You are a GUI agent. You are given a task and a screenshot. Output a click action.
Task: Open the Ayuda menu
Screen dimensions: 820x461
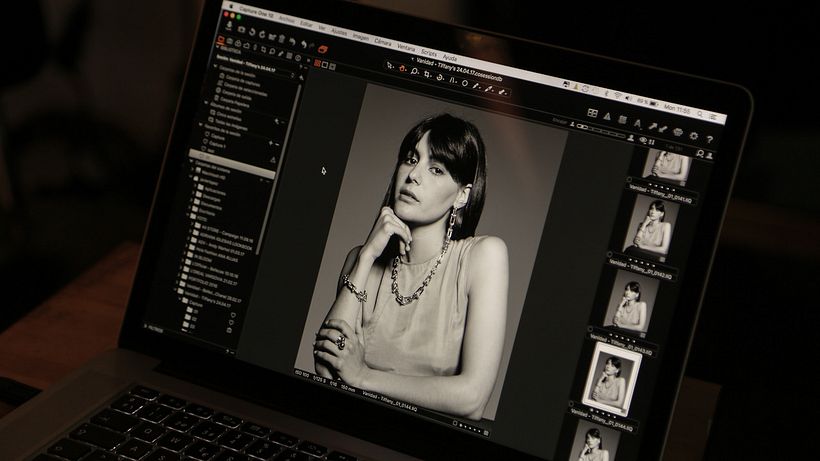pyautogui.click(x=450, y=58)
